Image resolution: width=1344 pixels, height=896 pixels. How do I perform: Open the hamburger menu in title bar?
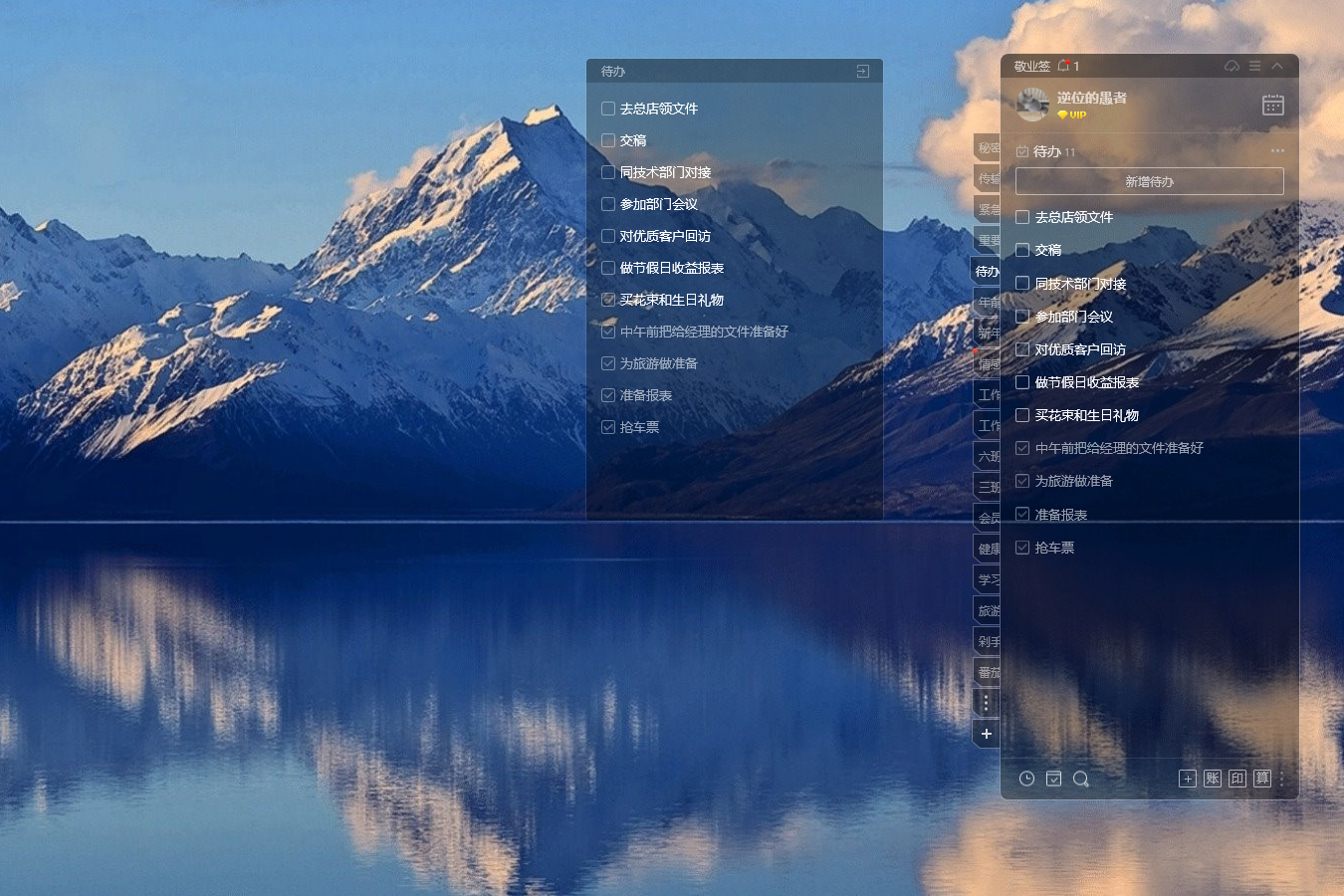click(1254, 66)
